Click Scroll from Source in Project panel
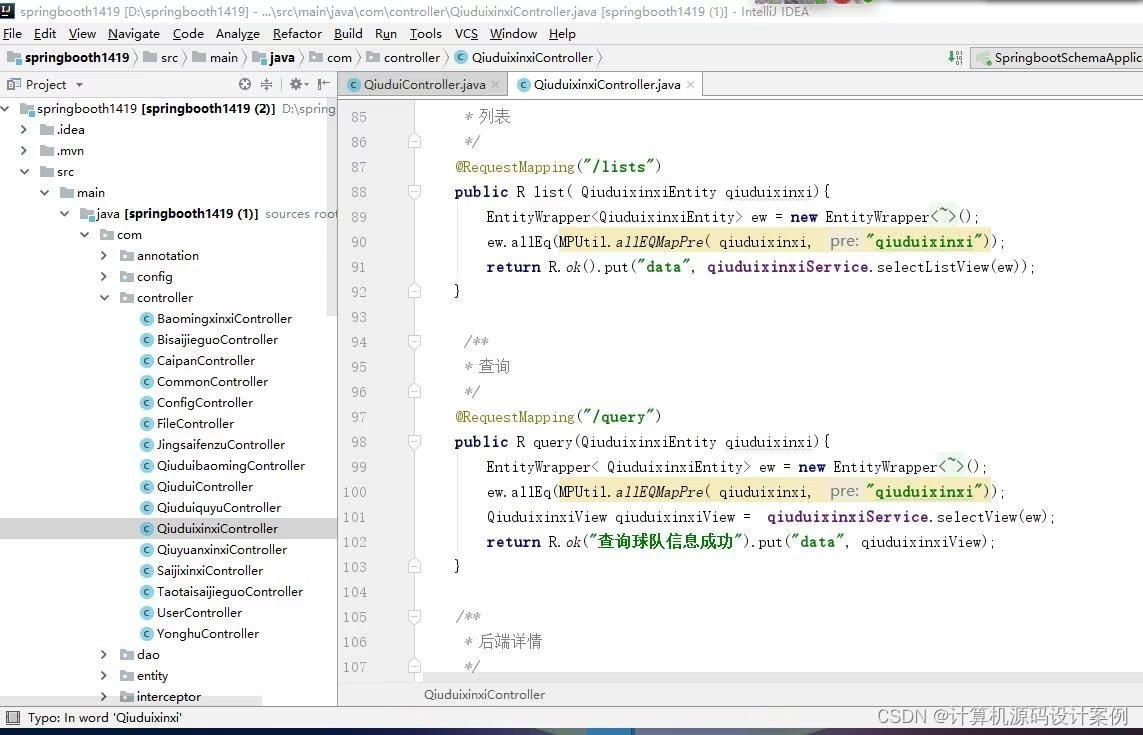The width and height of the screenshot is (1143, 735). pos(244,84)
